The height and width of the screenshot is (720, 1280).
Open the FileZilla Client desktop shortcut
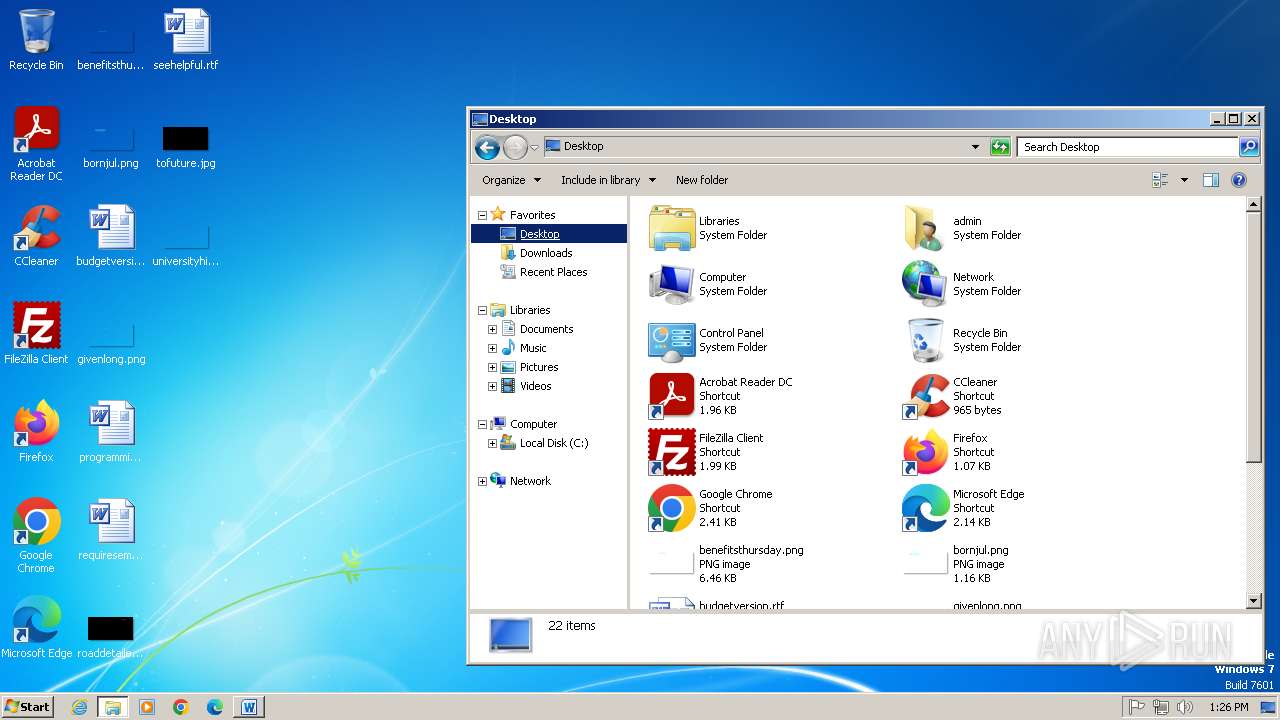36,334
